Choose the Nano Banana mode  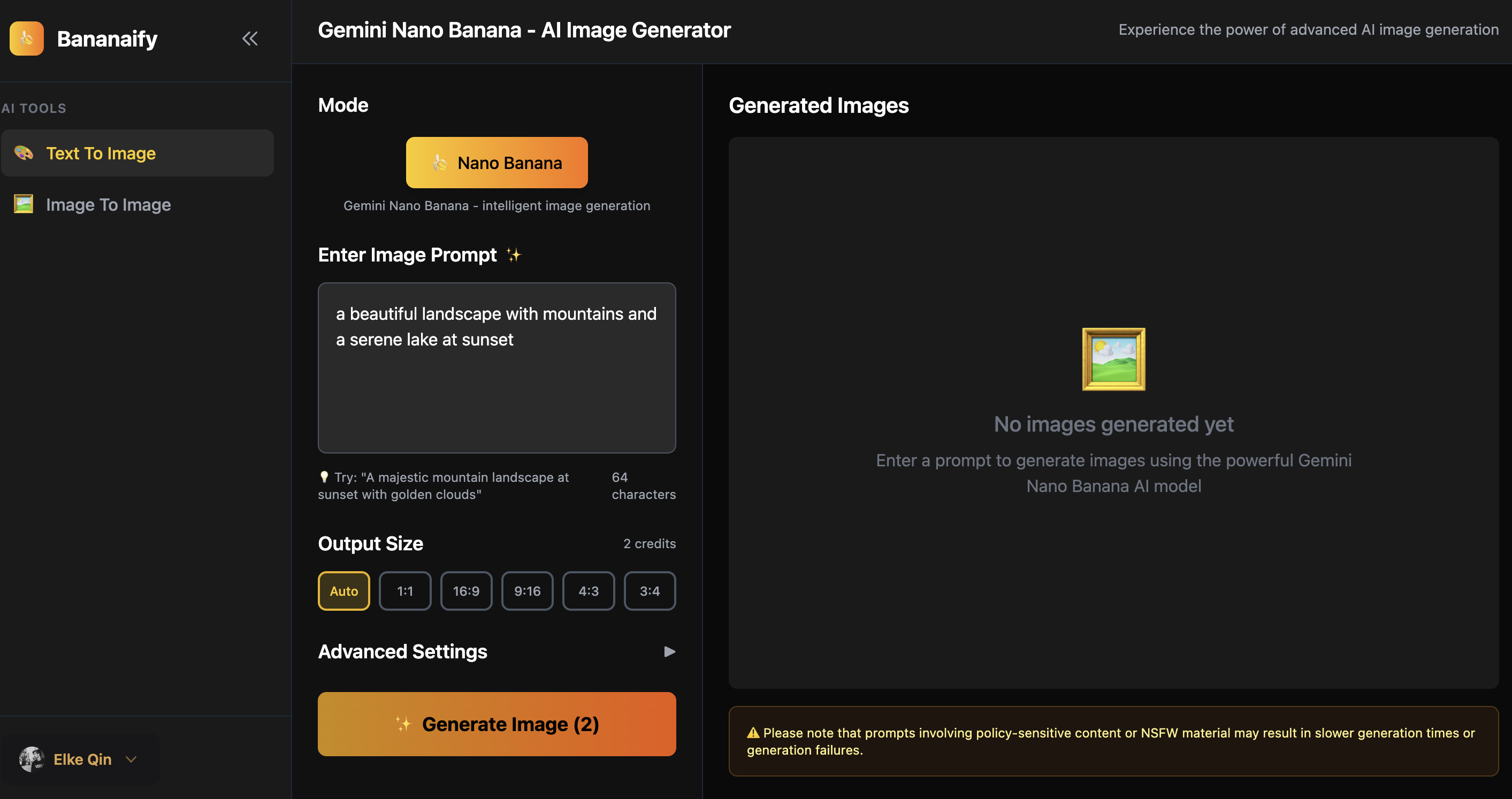pos(497,163)
